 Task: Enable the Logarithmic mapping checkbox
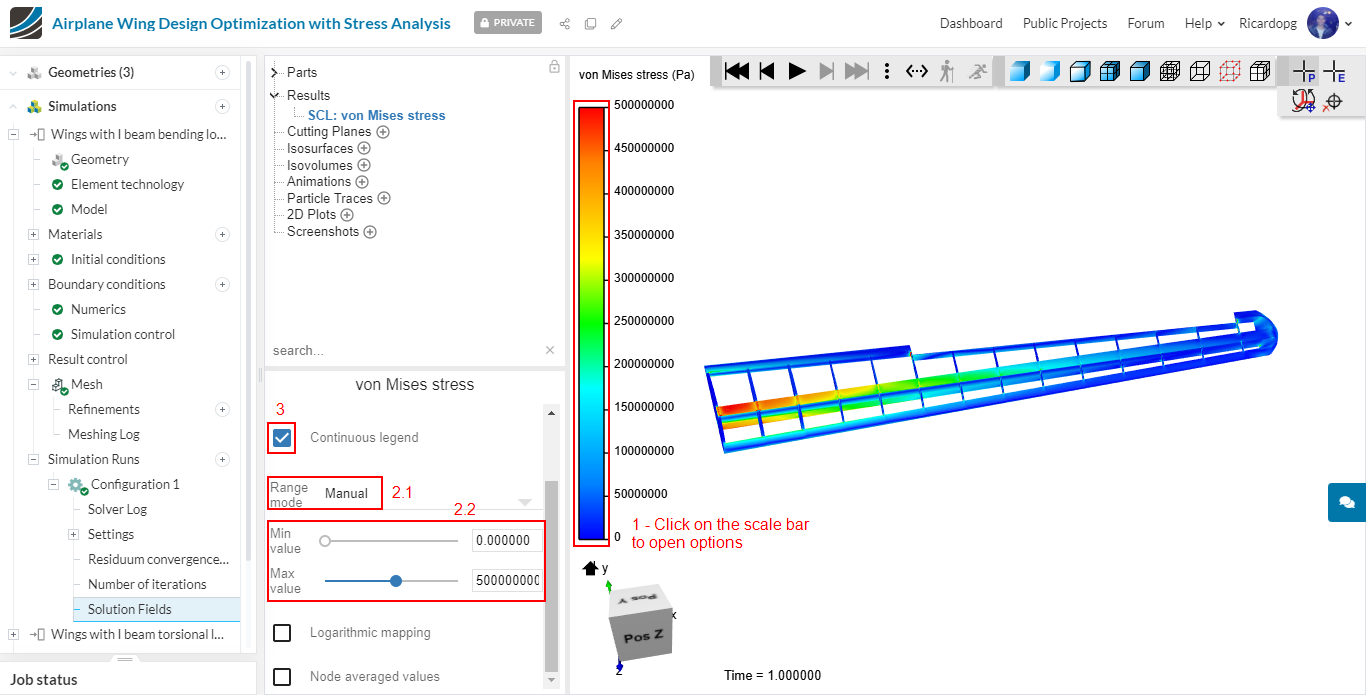click(282, 633)
